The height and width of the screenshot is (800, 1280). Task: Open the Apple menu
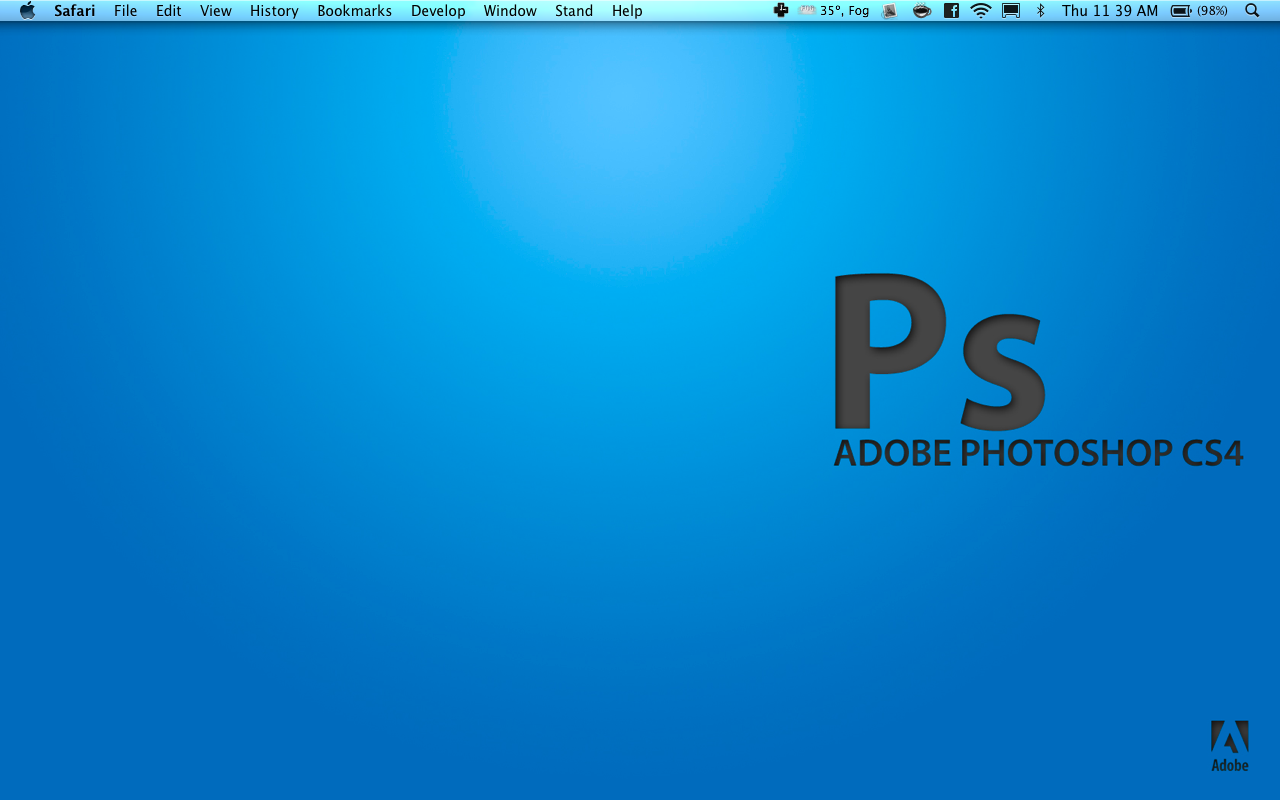[27, 11]
